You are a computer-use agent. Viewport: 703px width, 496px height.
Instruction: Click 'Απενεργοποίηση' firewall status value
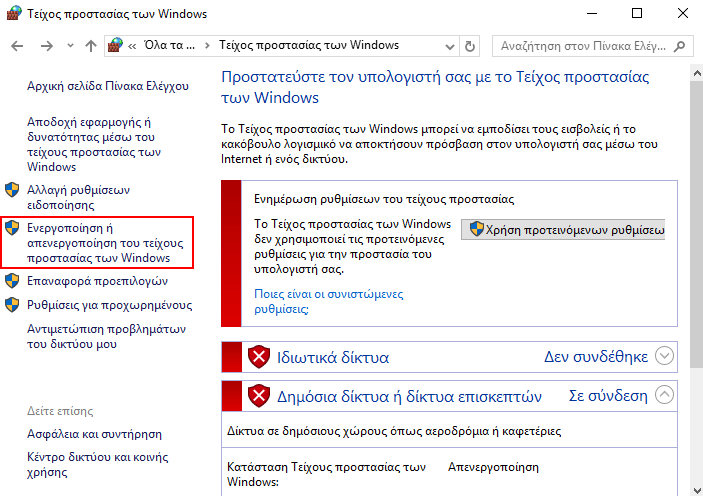click(493, 467)
